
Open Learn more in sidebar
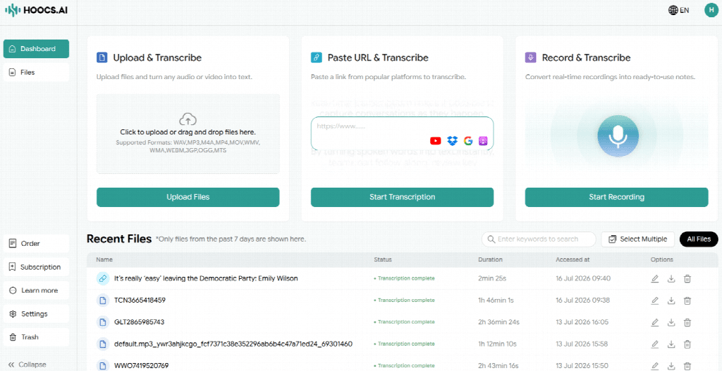(x=36, y=290)
